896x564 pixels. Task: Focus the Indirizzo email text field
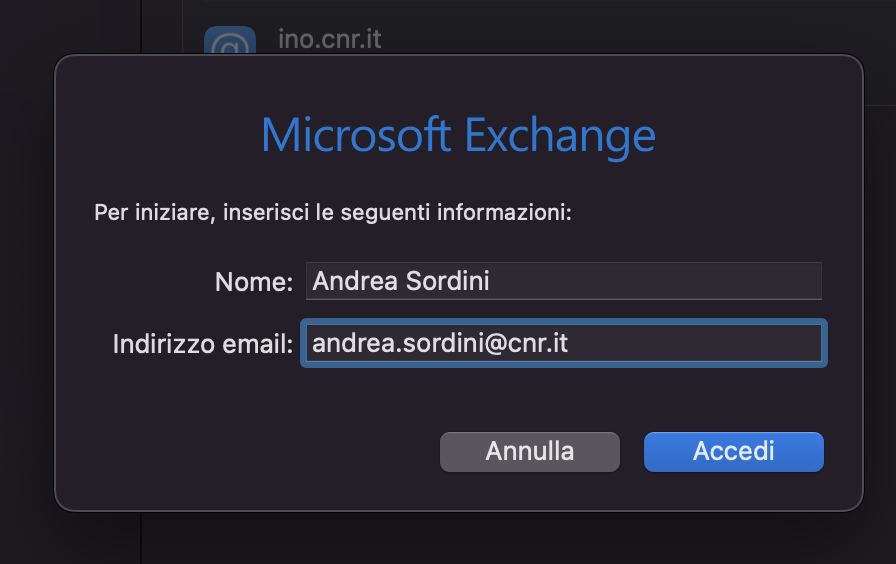[563, 343]
